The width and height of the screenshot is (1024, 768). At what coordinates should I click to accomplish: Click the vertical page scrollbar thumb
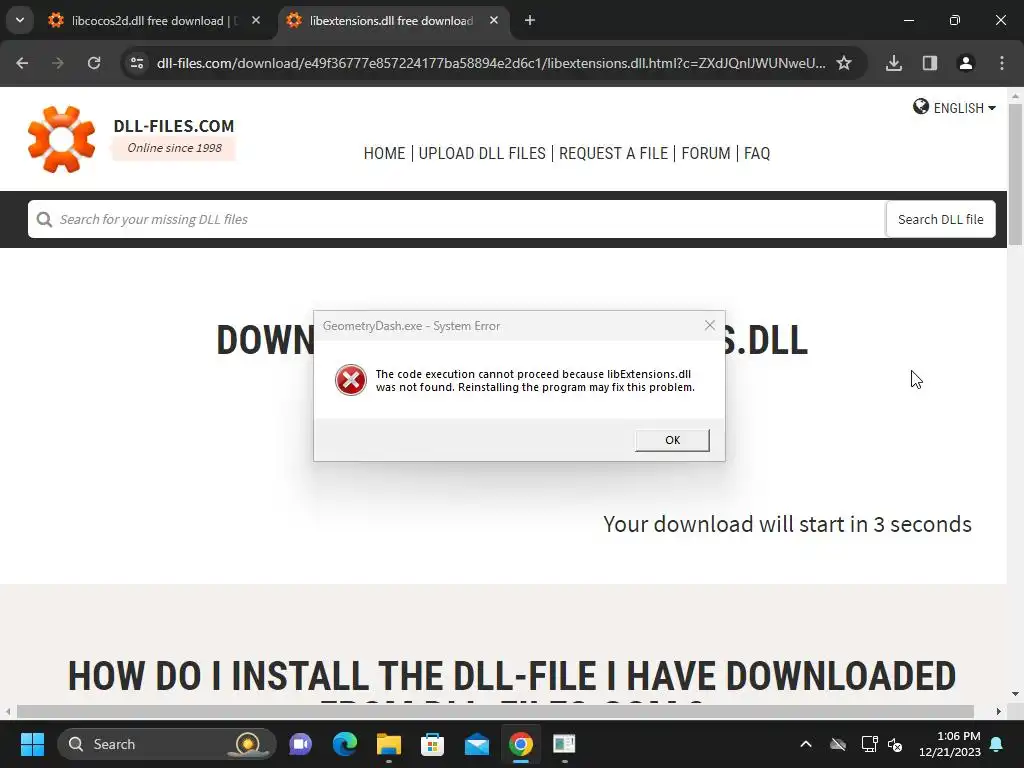click(x=1015, y=174)
